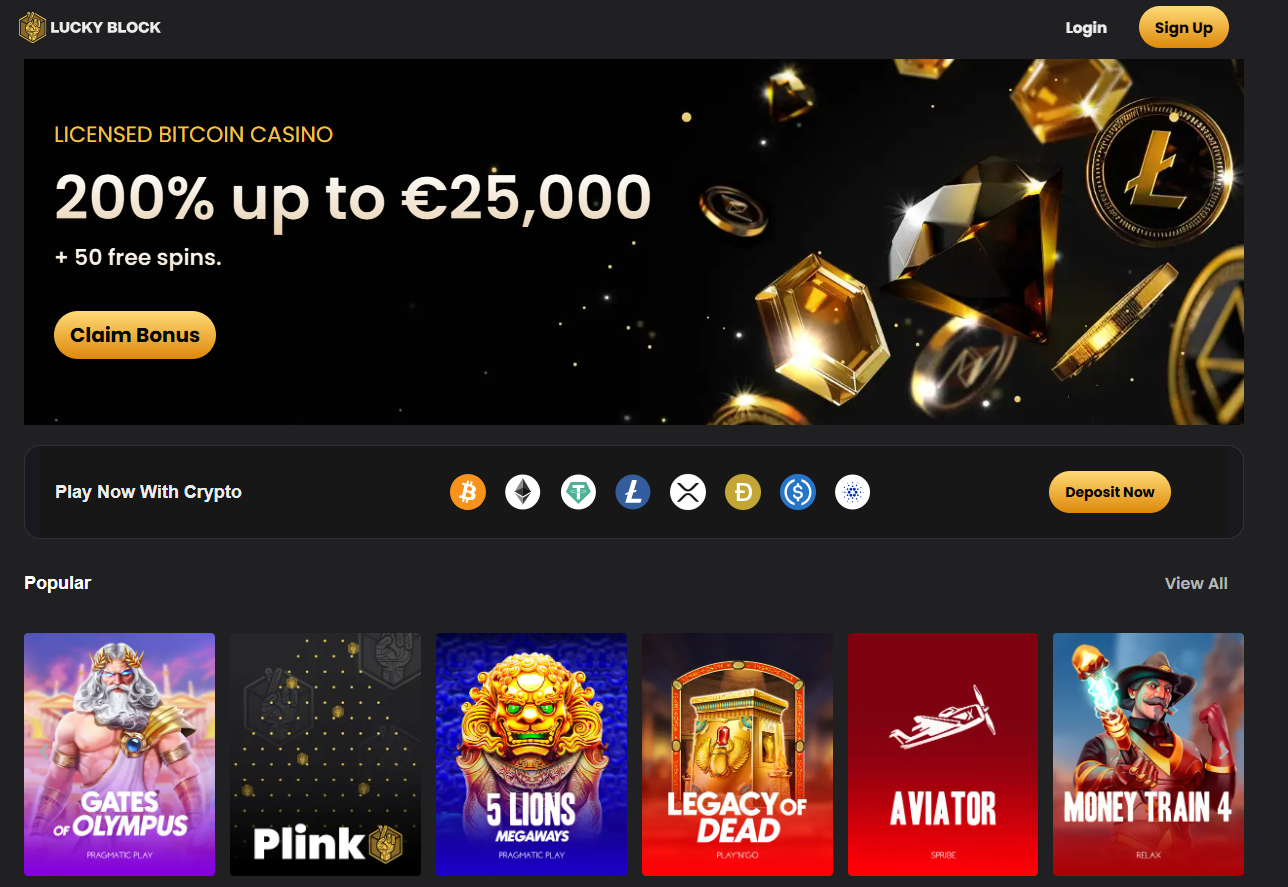Launch Money Train 4 game

[x=1148, y=754]
